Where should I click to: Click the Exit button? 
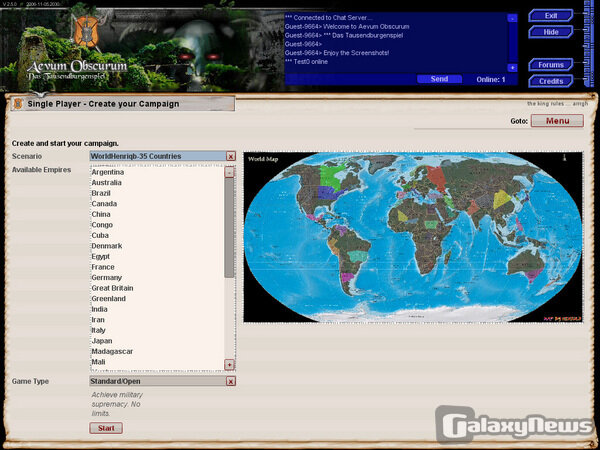tap(551, 16)
